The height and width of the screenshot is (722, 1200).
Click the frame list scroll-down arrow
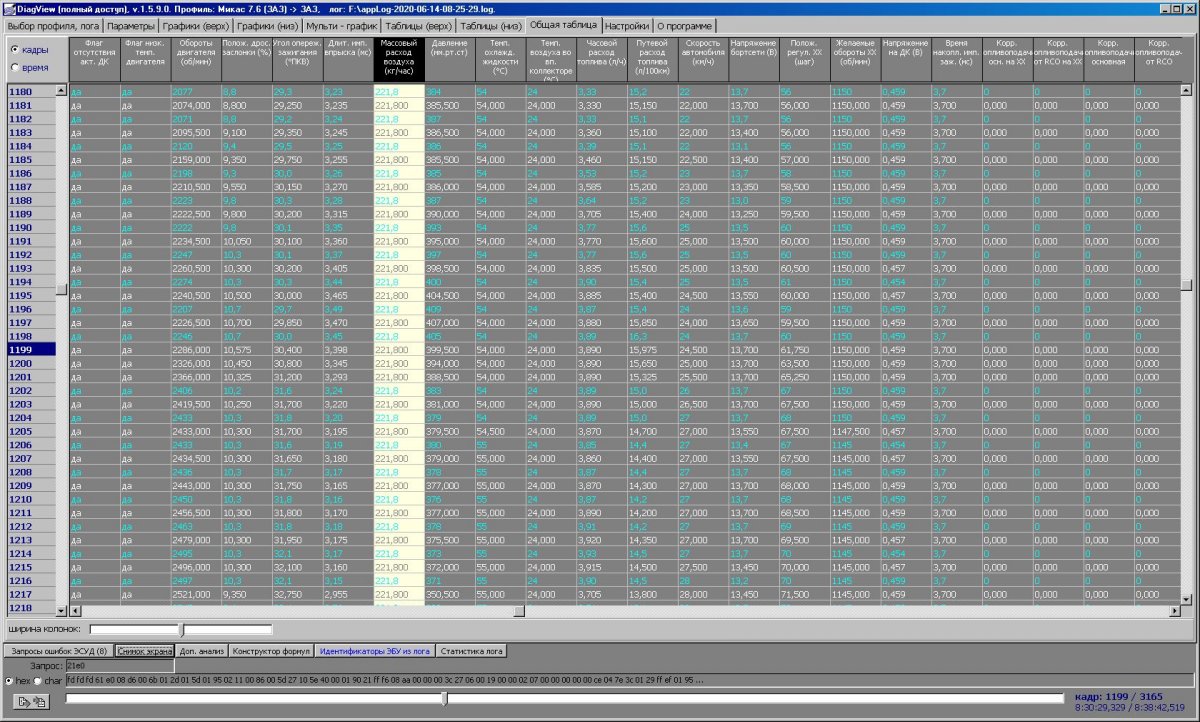coord(61,609)
